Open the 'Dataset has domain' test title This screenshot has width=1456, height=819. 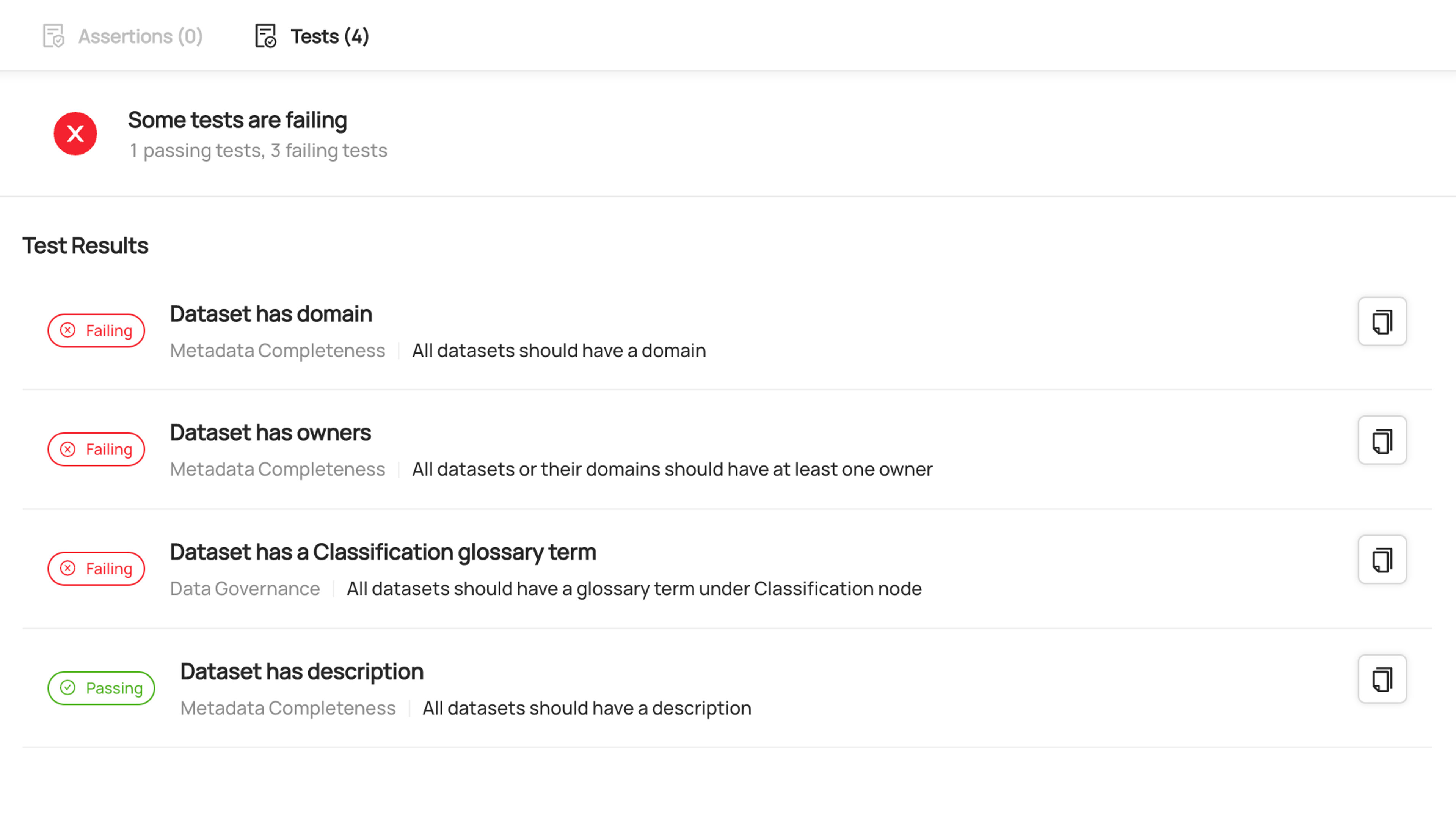[271, 314]
